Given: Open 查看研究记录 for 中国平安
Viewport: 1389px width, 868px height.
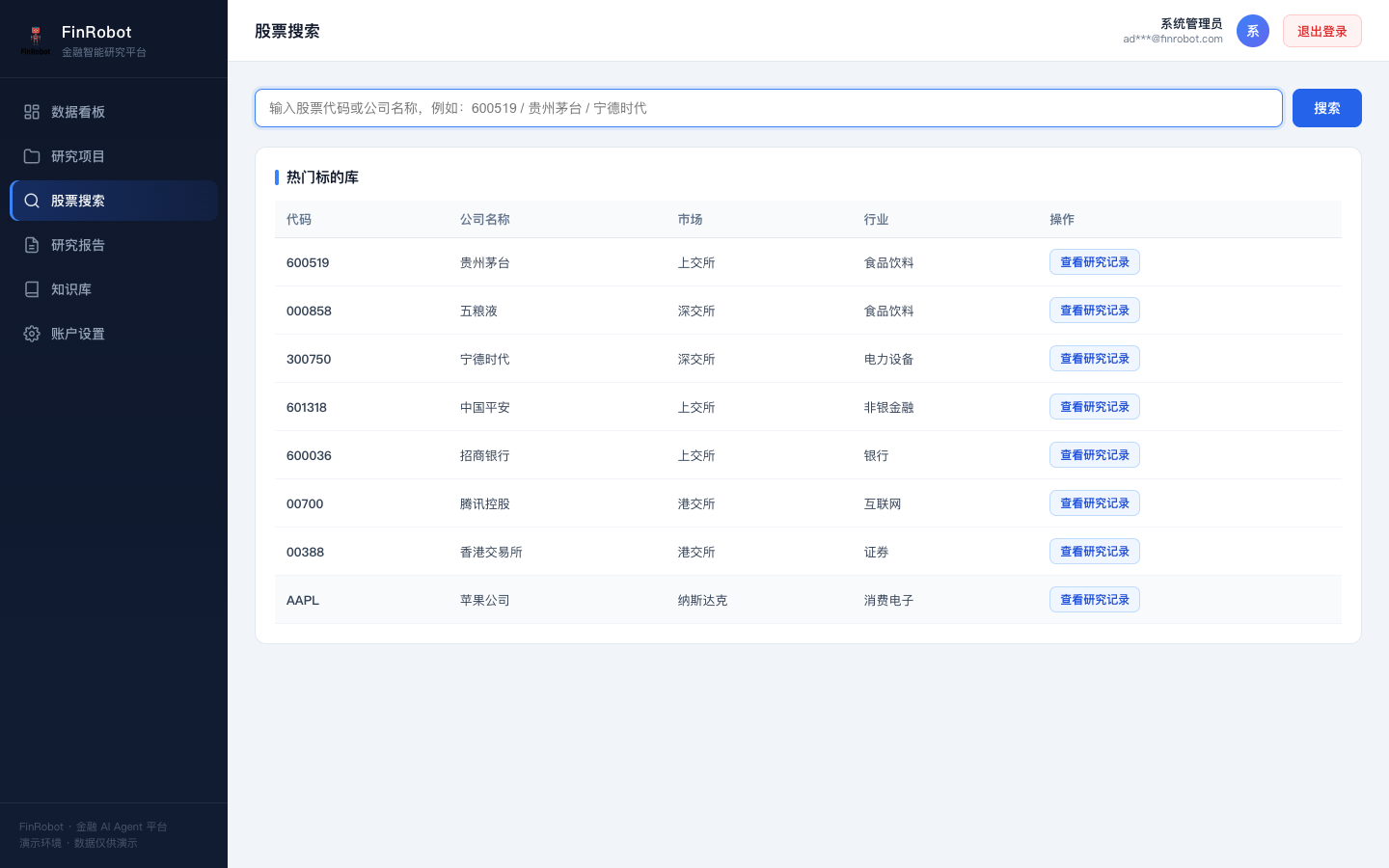Looking at the screenshot, I should 1095,407.
